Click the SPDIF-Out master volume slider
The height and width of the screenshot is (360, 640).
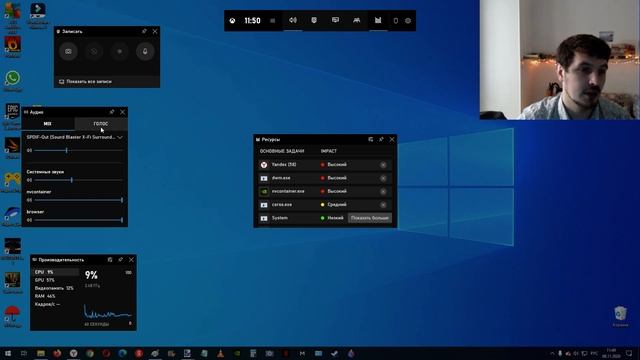(78, 151)
